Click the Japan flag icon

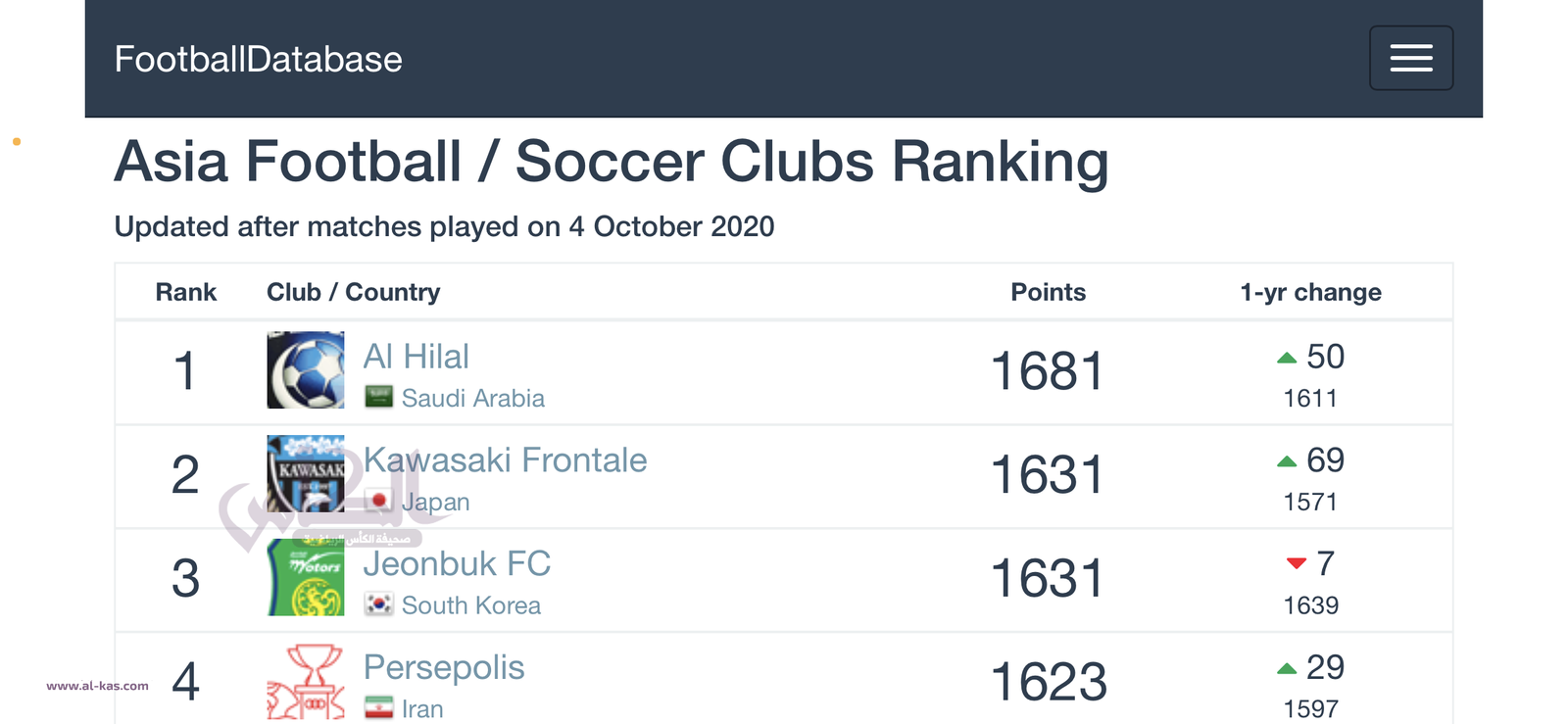[378, 501]
